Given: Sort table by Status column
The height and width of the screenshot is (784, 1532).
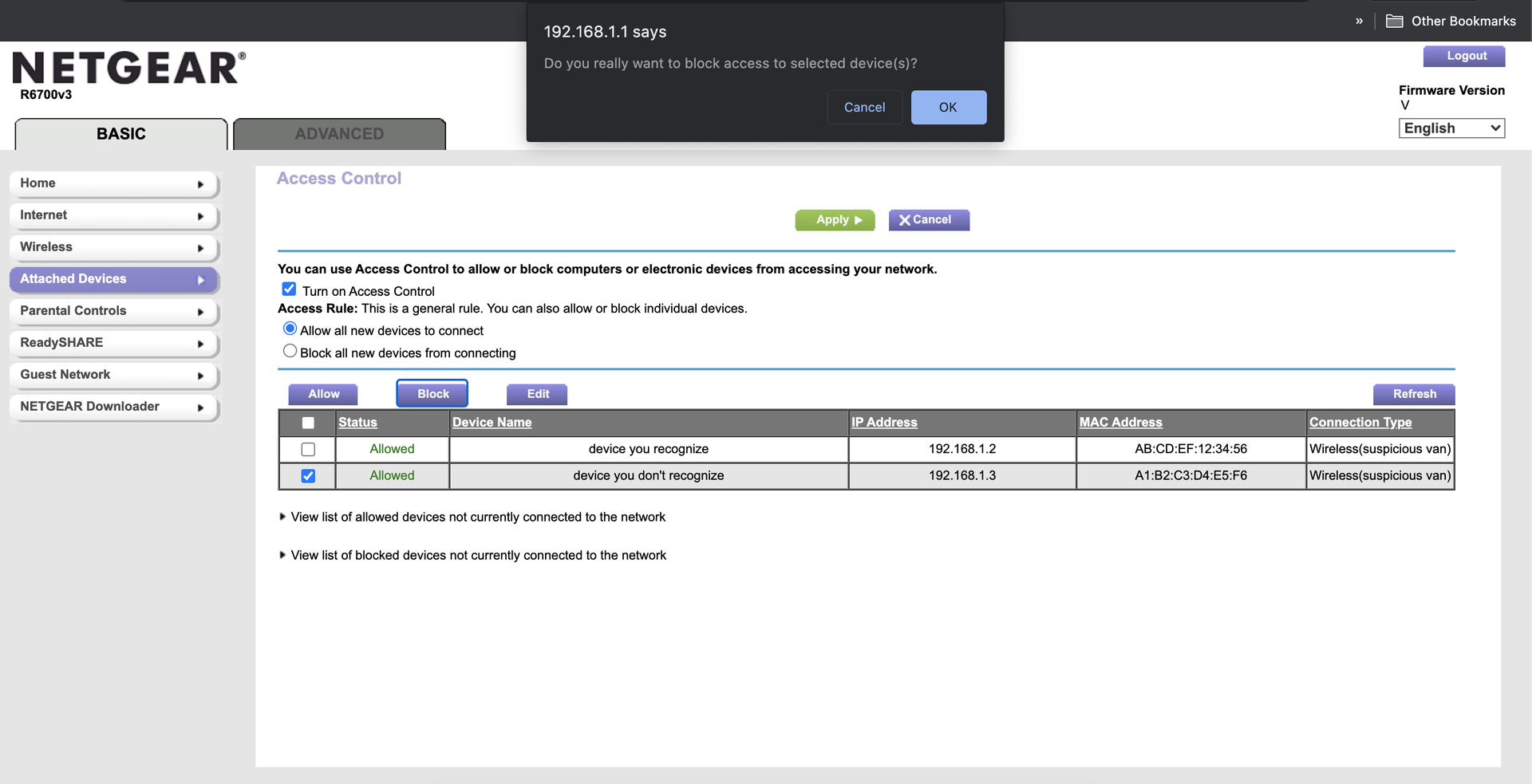Looking at the screenshot, I should click(357, 423).
